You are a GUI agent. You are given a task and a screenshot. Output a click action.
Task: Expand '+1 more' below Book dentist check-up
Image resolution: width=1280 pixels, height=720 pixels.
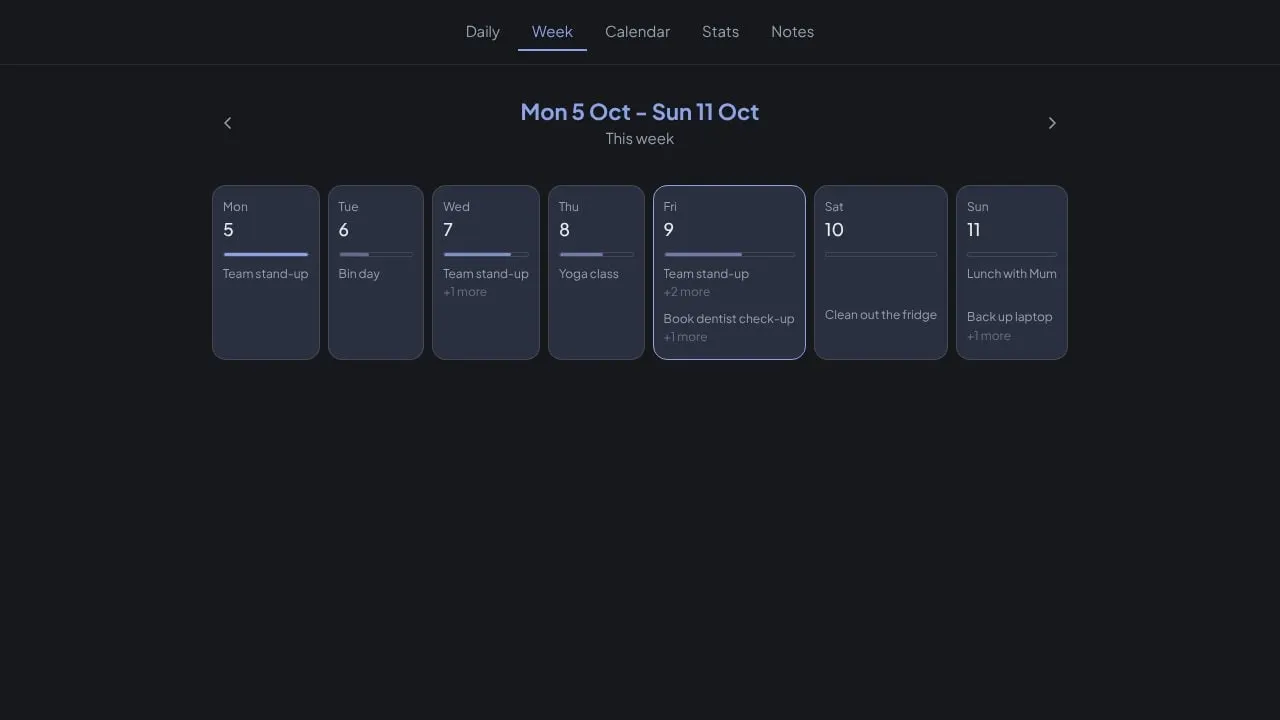click(685, 337)
